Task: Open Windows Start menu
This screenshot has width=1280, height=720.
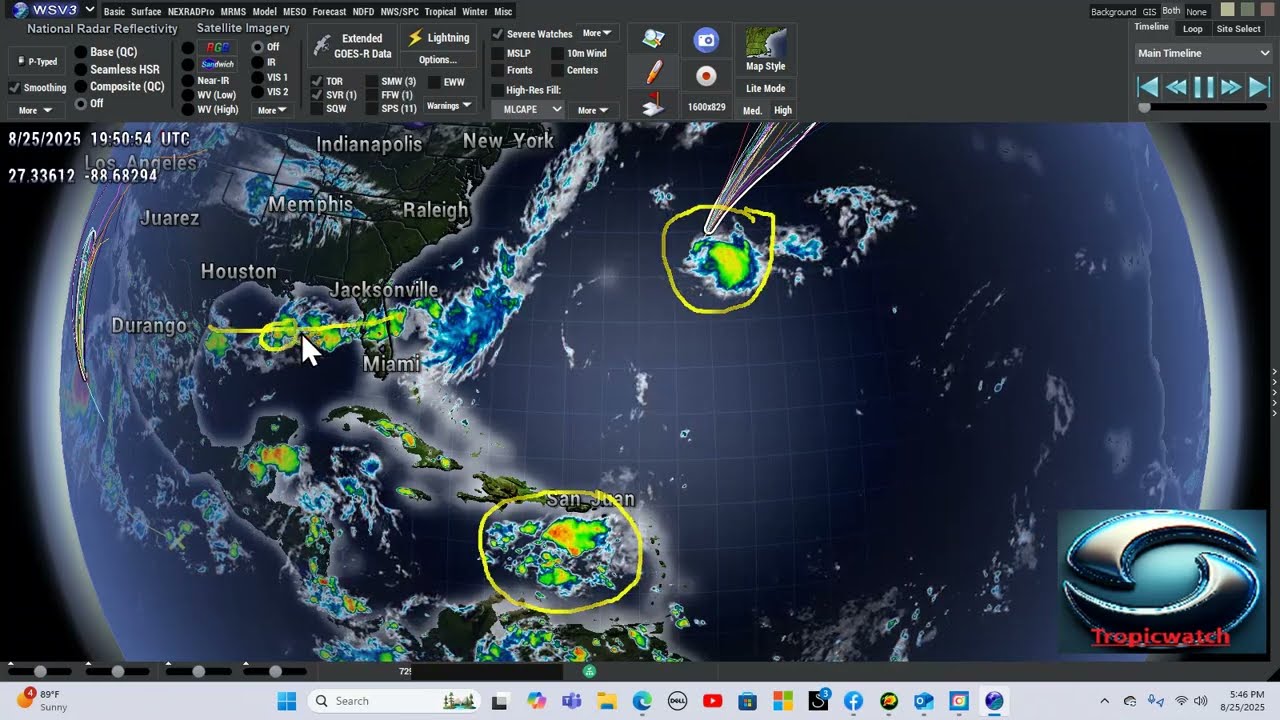Action: pos(287,701)
